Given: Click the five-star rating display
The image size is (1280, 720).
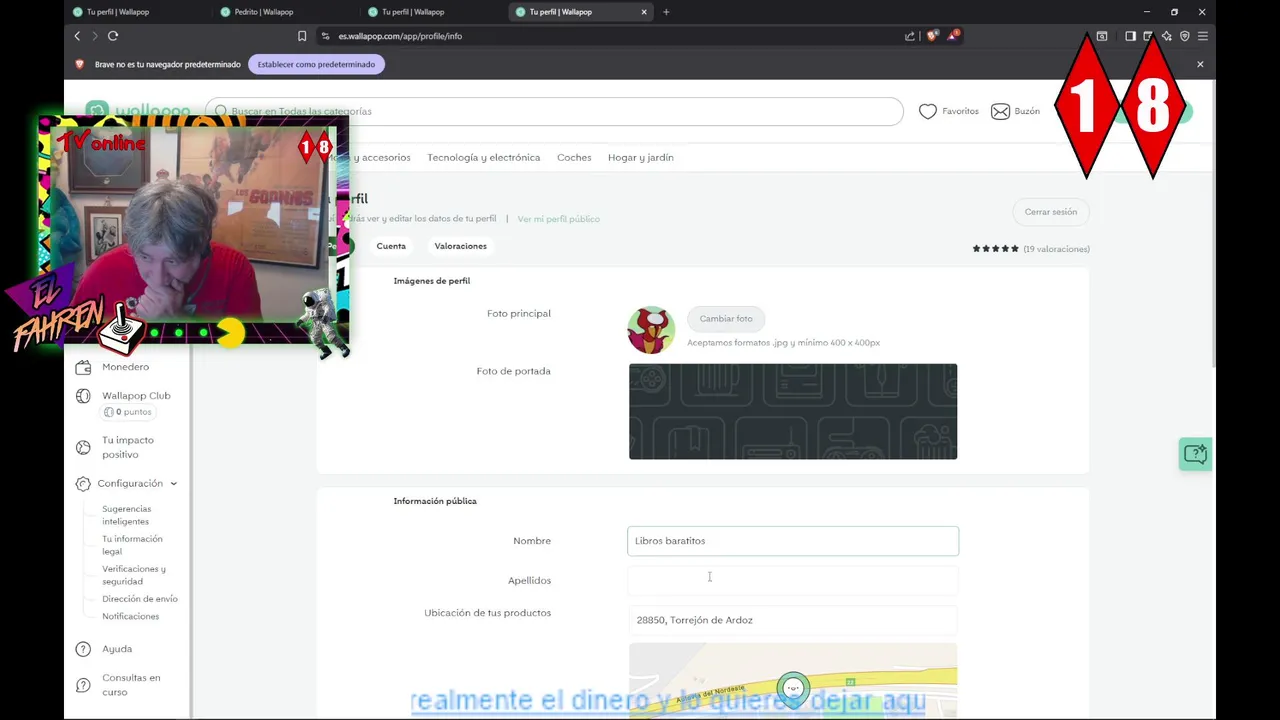Looking at the screenshot, I should pyautogui.click(x=996, y=249).
